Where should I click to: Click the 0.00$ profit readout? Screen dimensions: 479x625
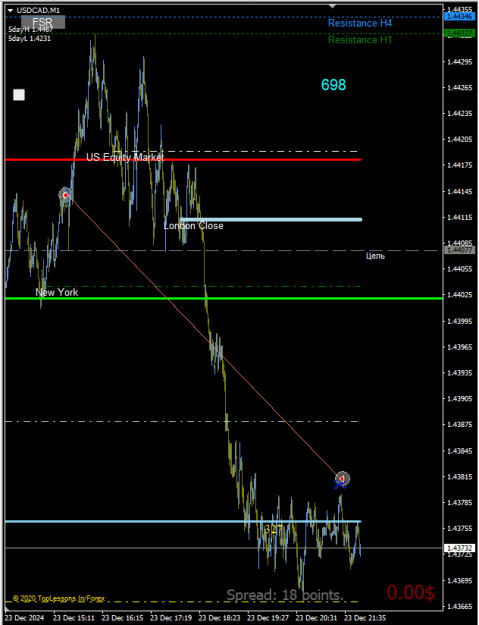(x=410, y=592)
